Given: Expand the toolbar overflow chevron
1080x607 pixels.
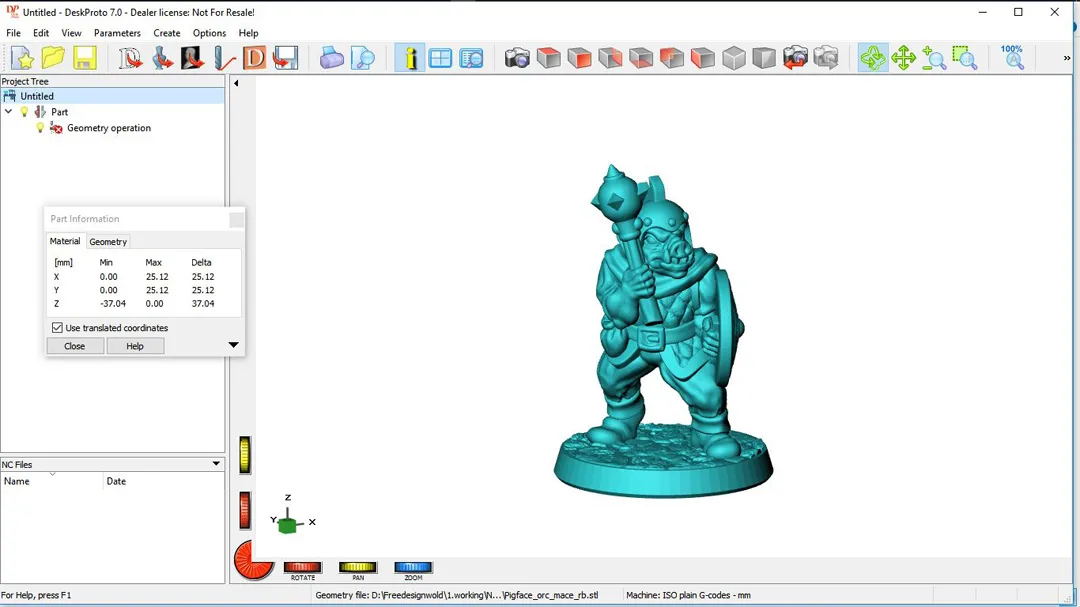Looking at the screenshot, I should [x=1066, y=58].
